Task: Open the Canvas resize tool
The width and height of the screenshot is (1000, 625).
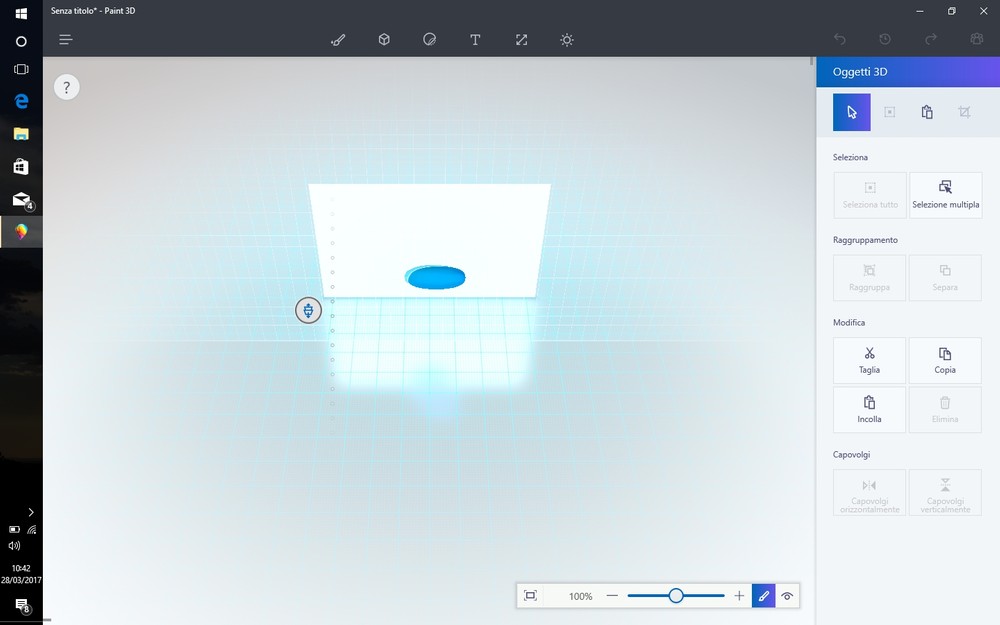Action: [x=521, y=40]
